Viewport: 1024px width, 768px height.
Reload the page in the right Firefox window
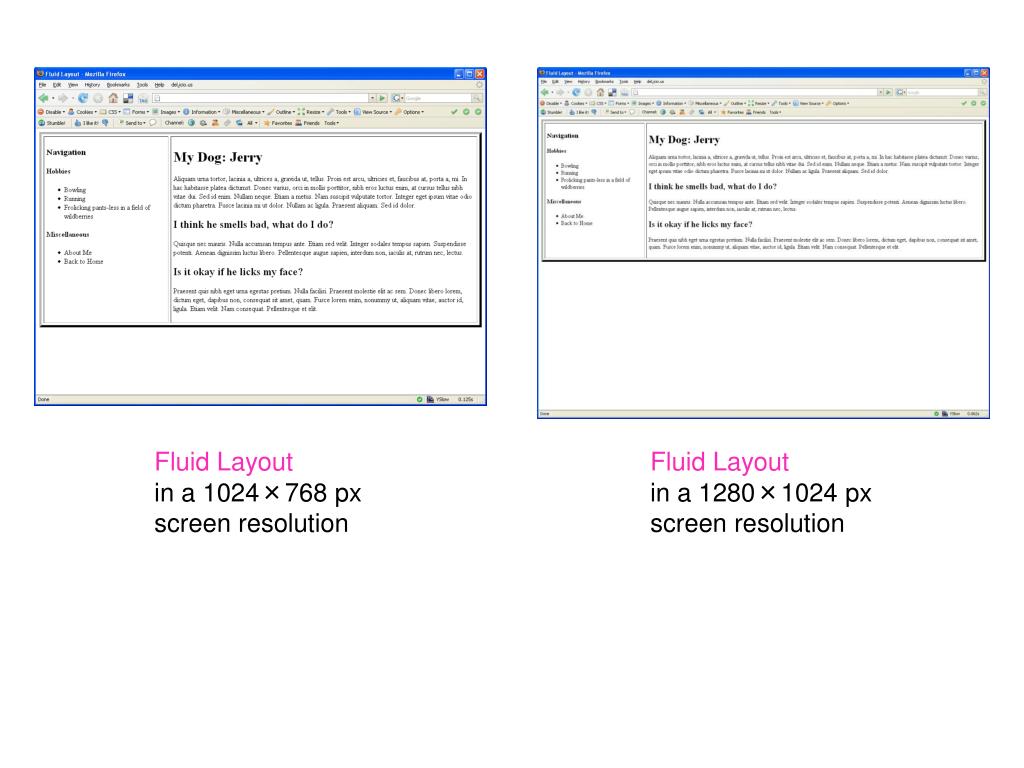[x=576, y=92]
